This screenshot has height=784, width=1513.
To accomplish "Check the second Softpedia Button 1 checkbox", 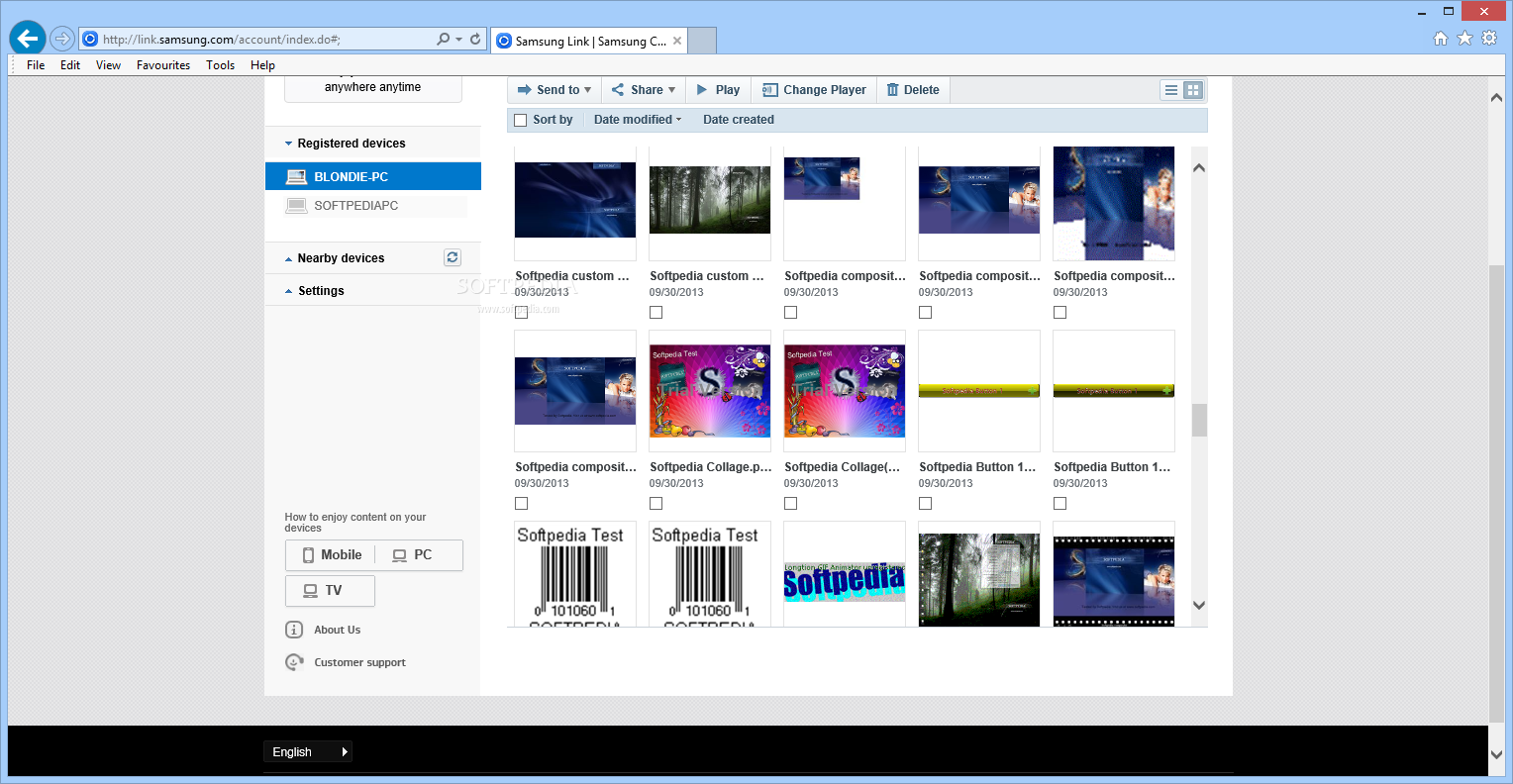I will click(1059, 504).
